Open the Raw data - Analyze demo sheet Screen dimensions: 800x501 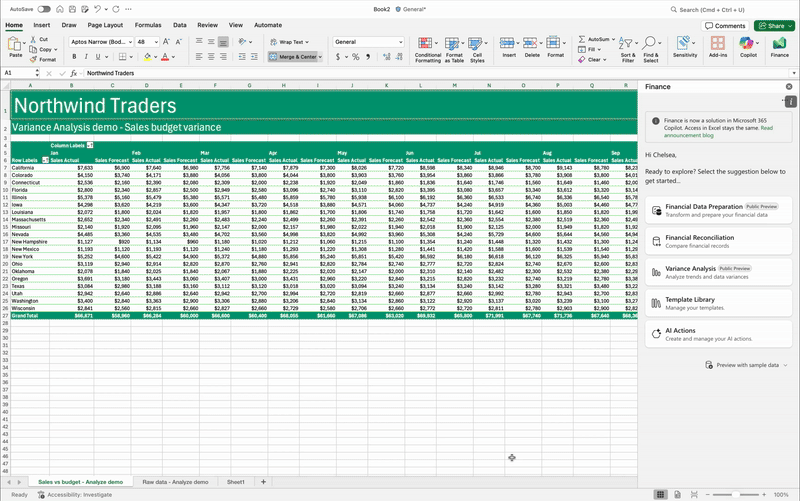click(x=176, y=482)
